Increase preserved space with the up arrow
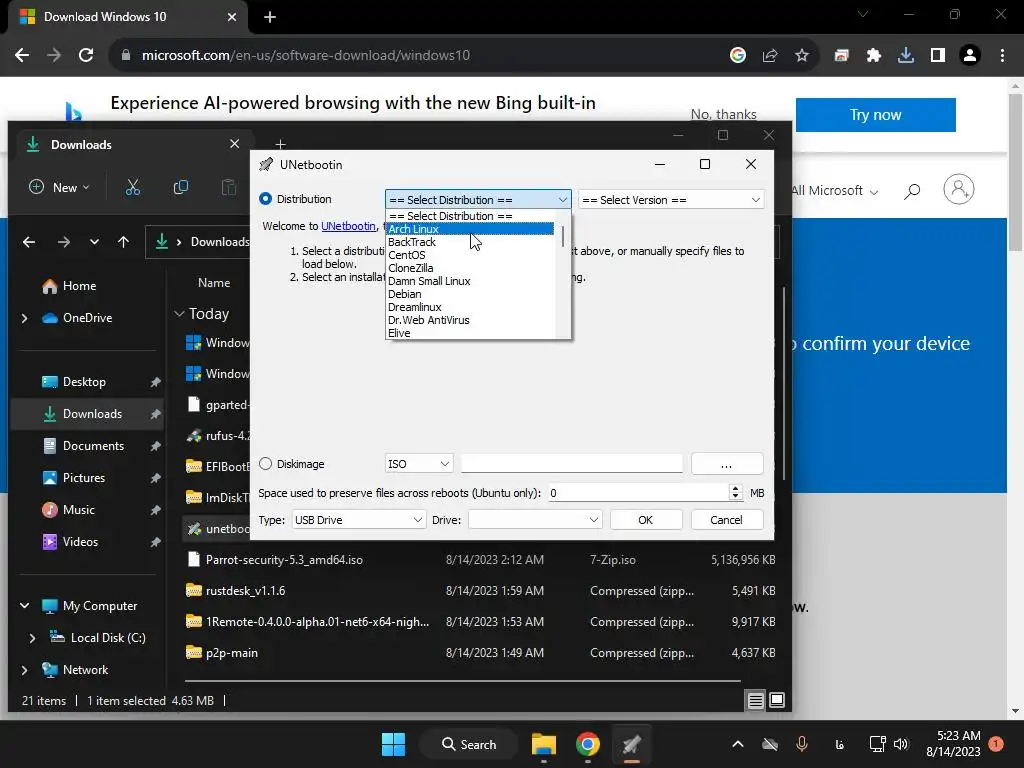Image resolution: width=1024 pixels, height=768 pixels. 736,488
